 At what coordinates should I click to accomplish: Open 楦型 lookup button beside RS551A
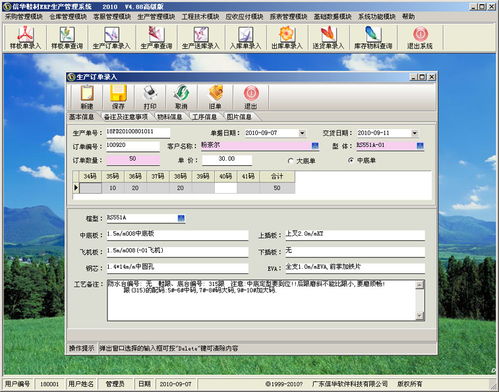coord(181,218)
